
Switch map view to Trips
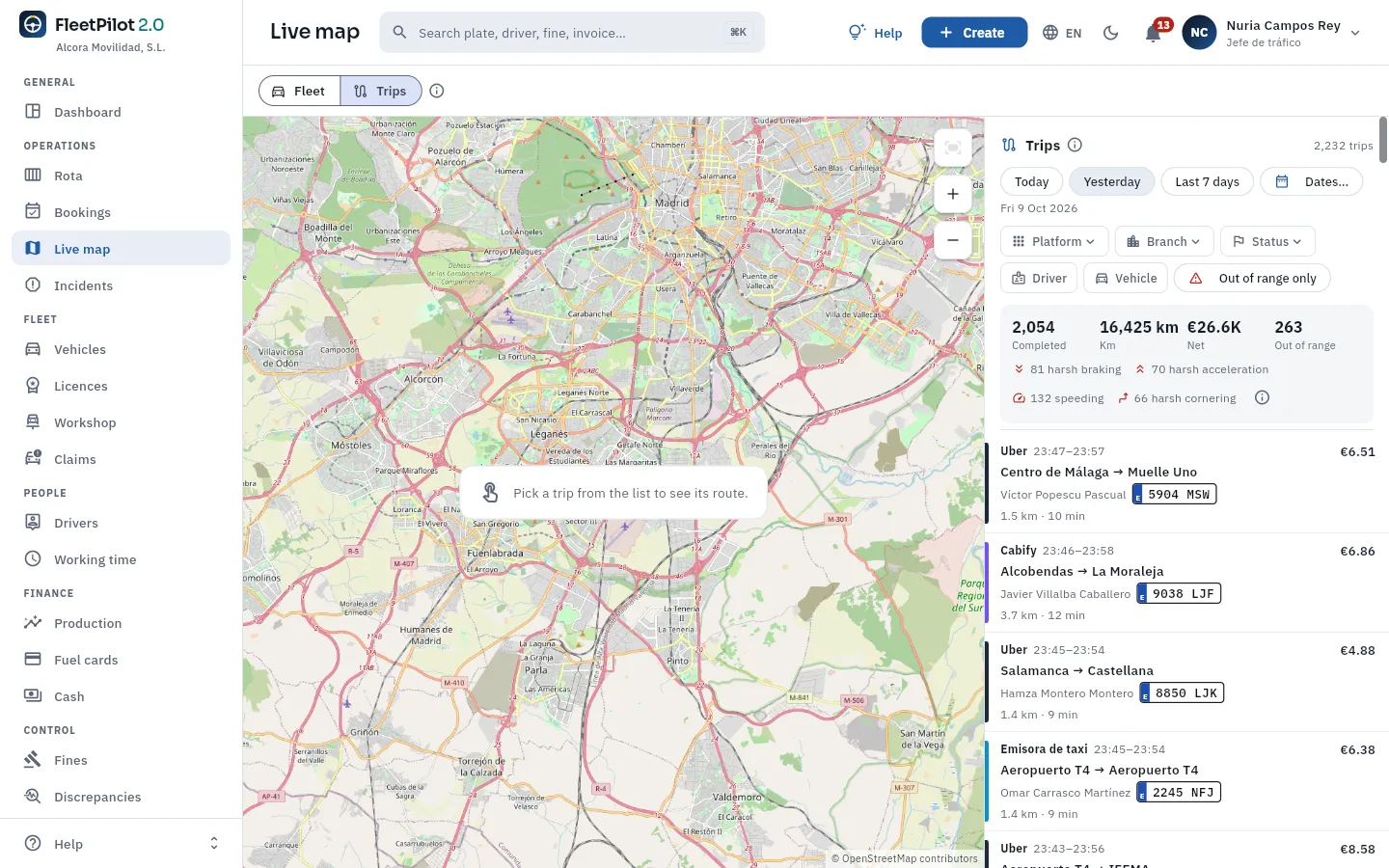tap(381, 91)
